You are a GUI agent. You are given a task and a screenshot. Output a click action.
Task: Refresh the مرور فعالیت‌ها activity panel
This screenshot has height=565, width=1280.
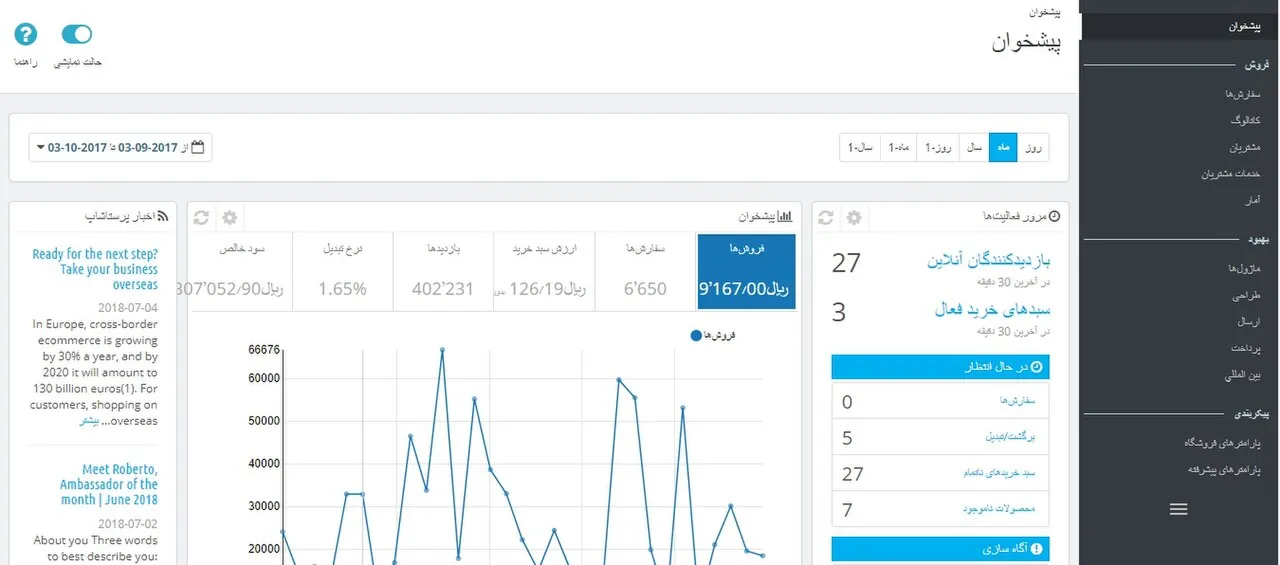826,217
